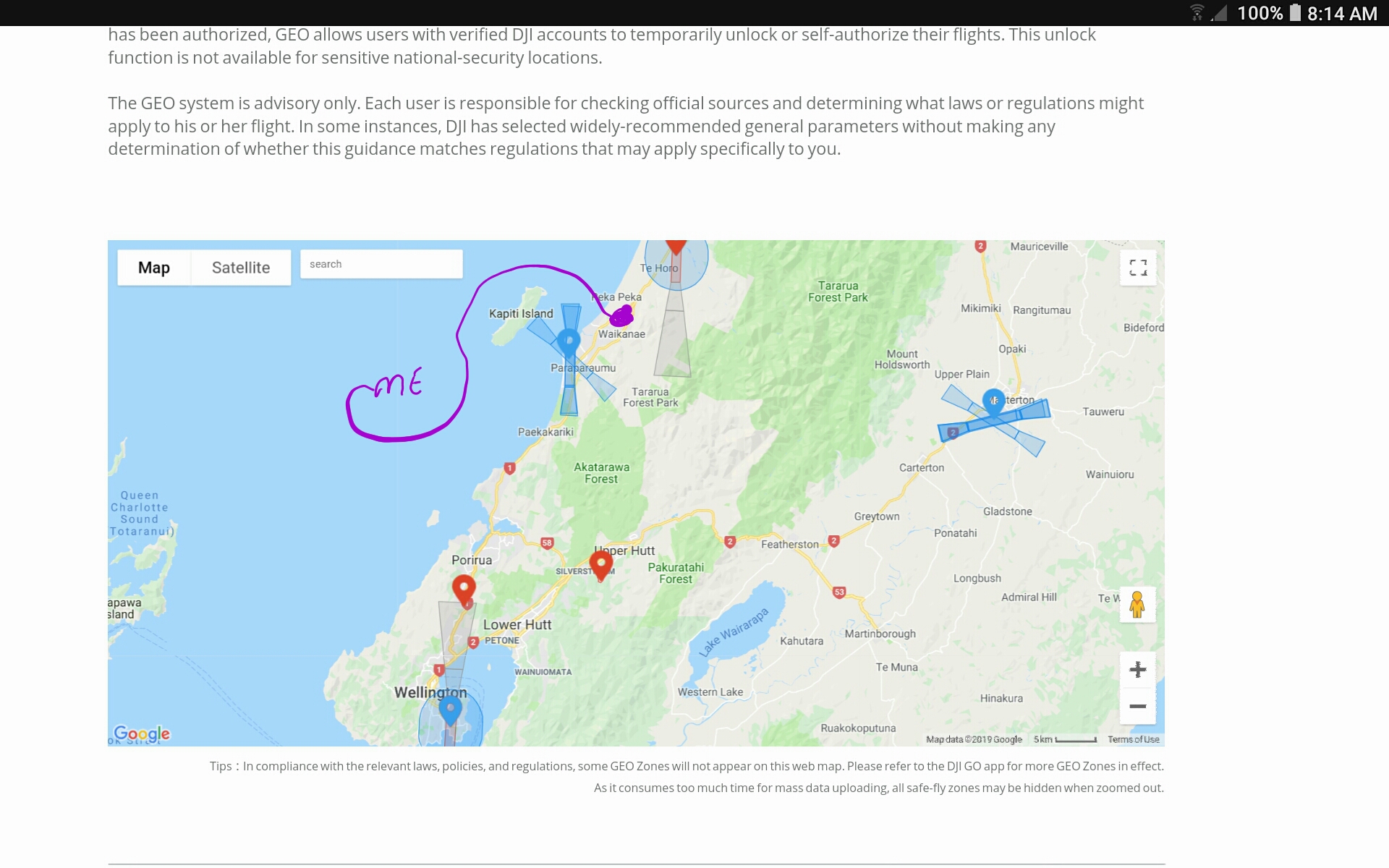Click the Wi-Fi status bar icon
This screenshot has height=868, width=1389.
pos(1197,13)
